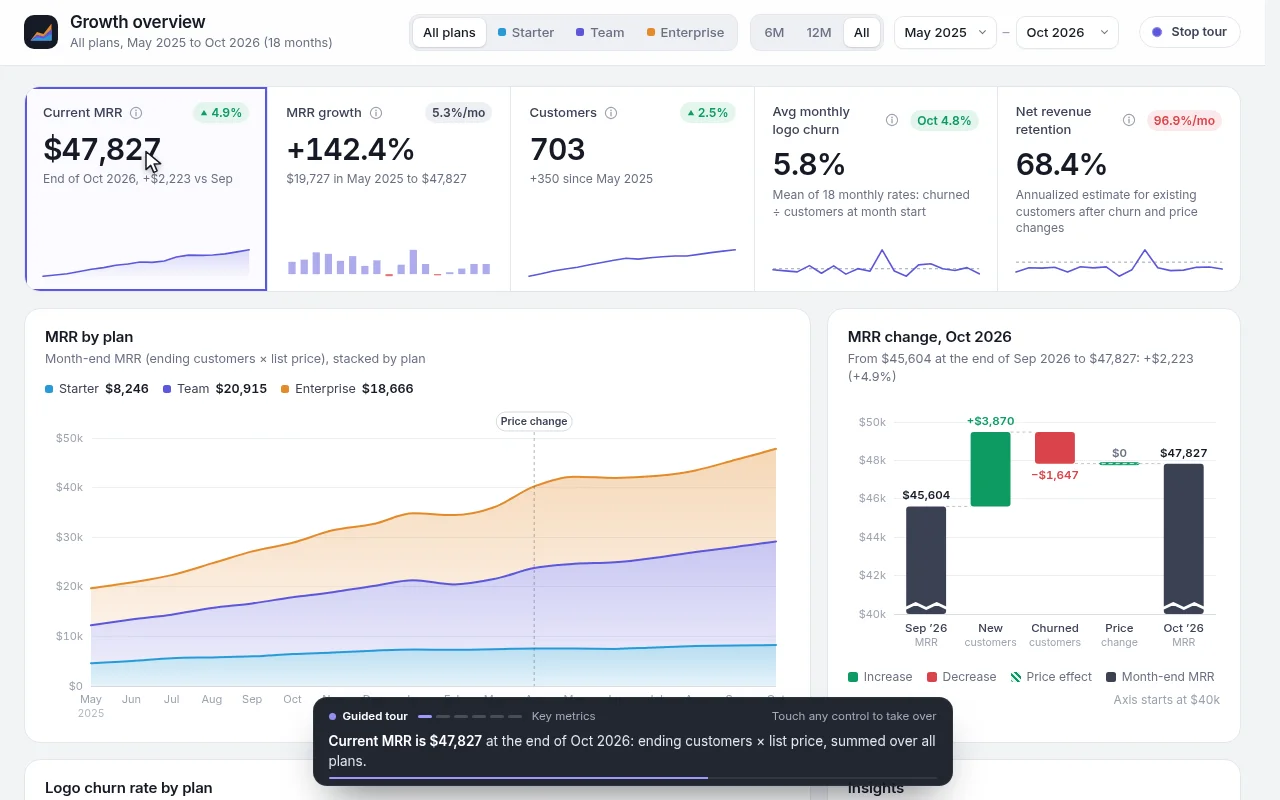Viewport: 1280px width, 800px height.
Task: Click the Team $20,915 legend entry
Action: (x=215, y=388)
